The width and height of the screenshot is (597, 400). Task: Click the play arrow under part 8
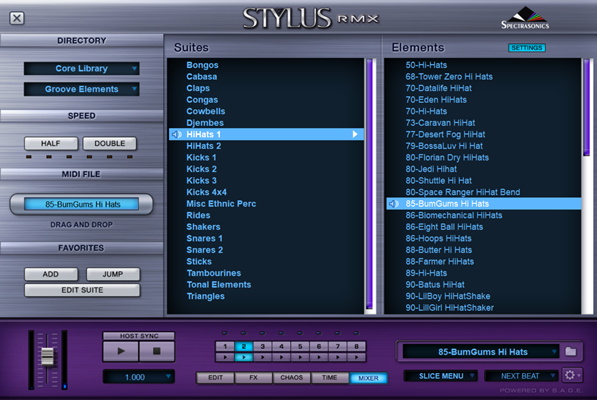point(356,357)
